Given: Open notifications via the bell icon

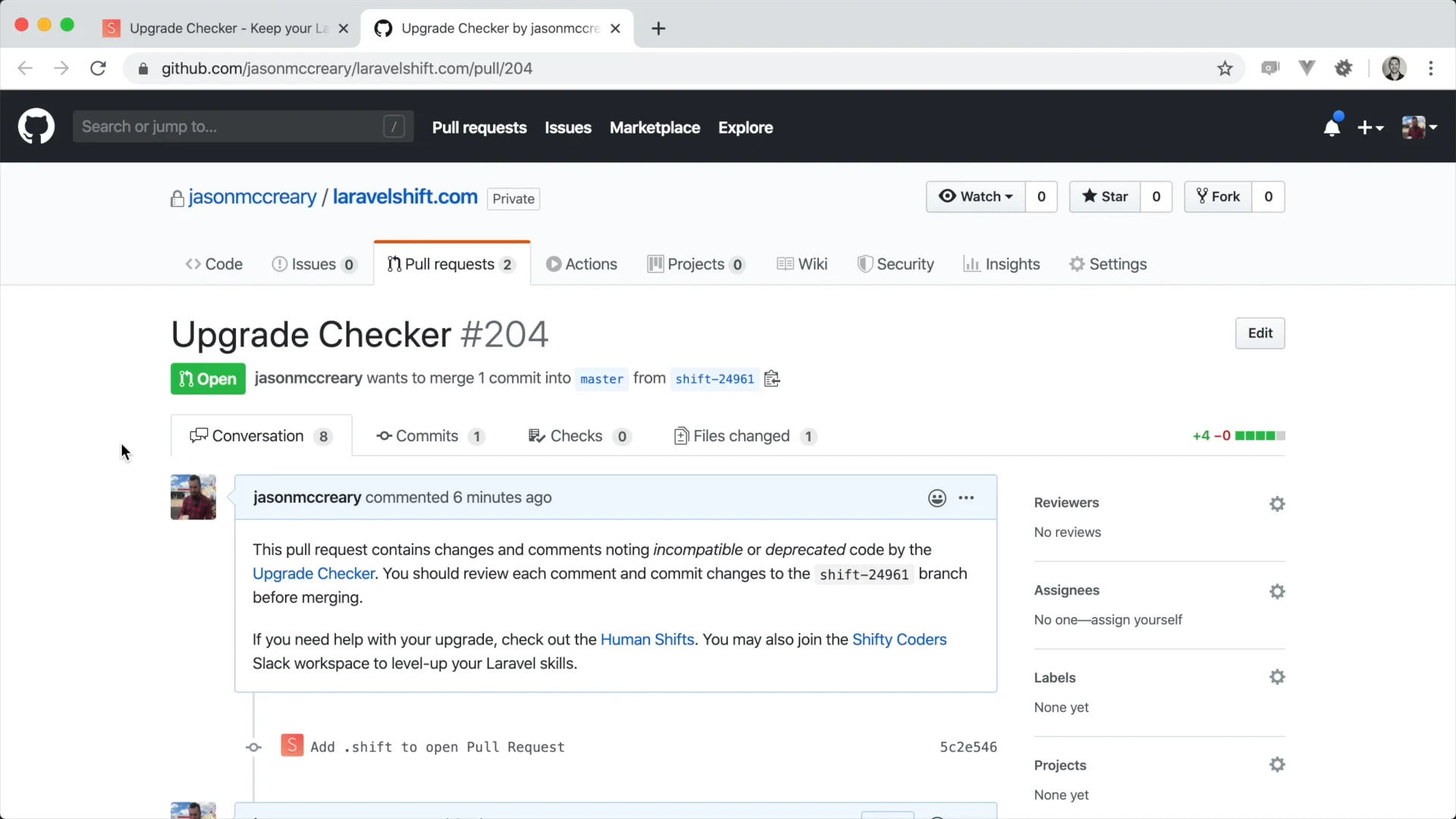Looking at the screenshot, I should [1332, 127].
